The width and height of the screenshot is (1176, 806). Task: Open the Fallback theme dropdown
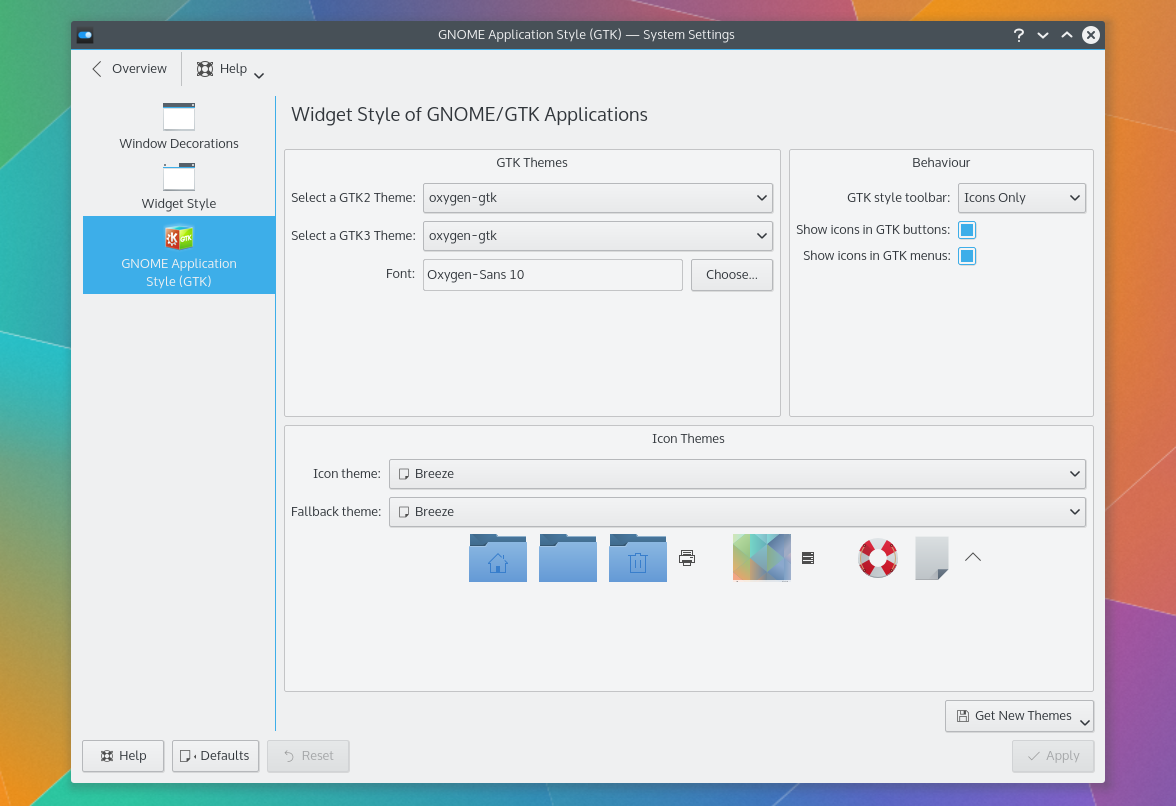[737, 511]
